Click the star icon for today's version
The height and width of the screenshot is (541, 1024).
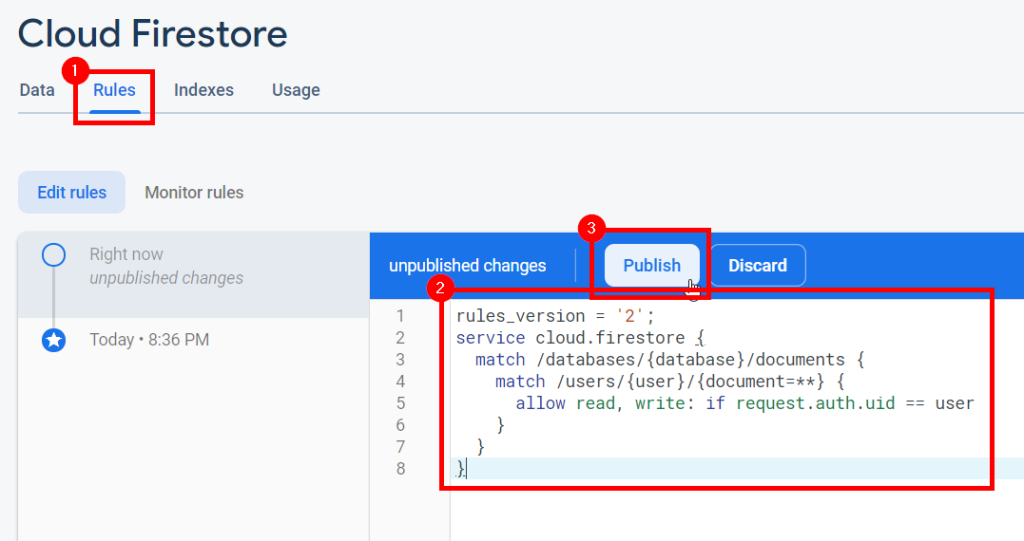click(x=53, y=340)
